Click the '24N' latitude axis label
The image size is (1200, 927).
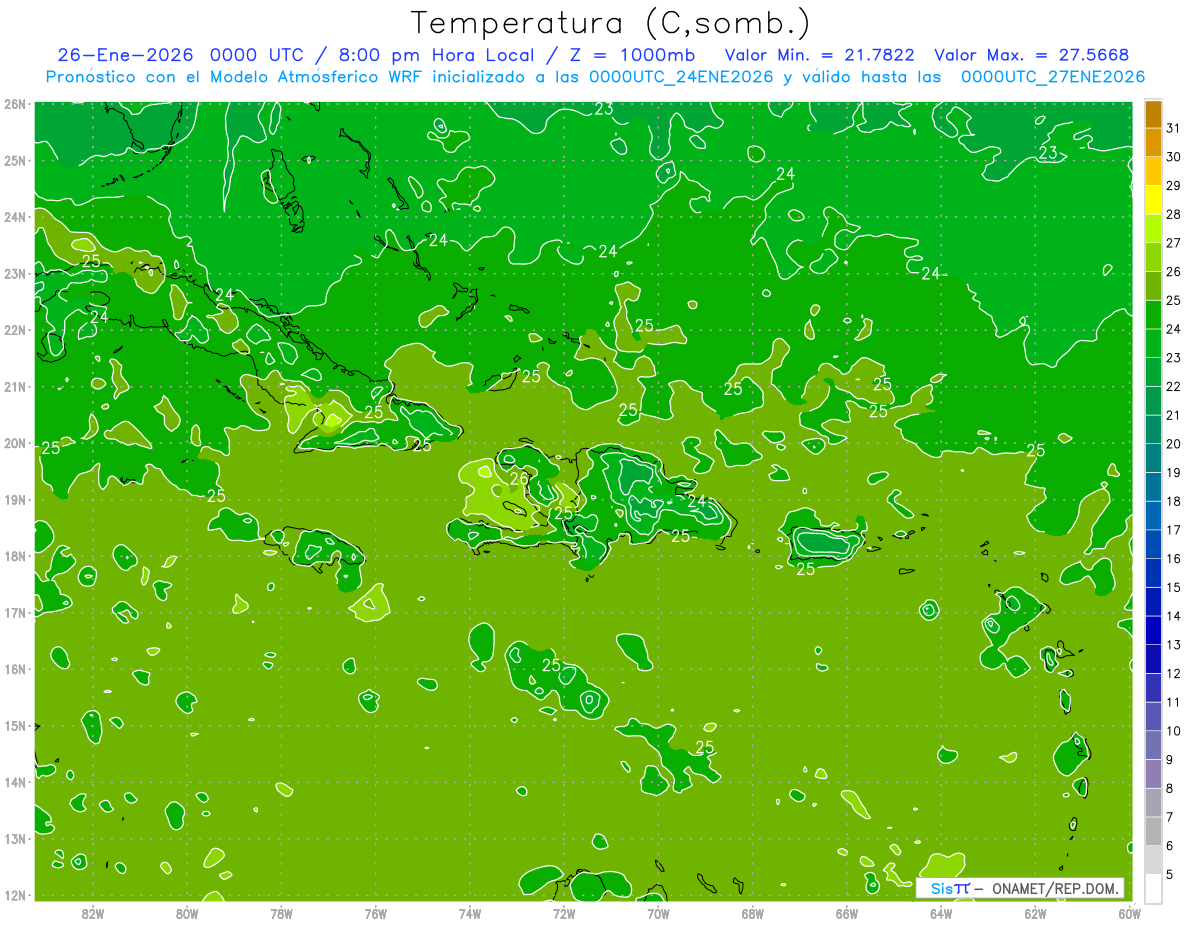tap(15, 217)
